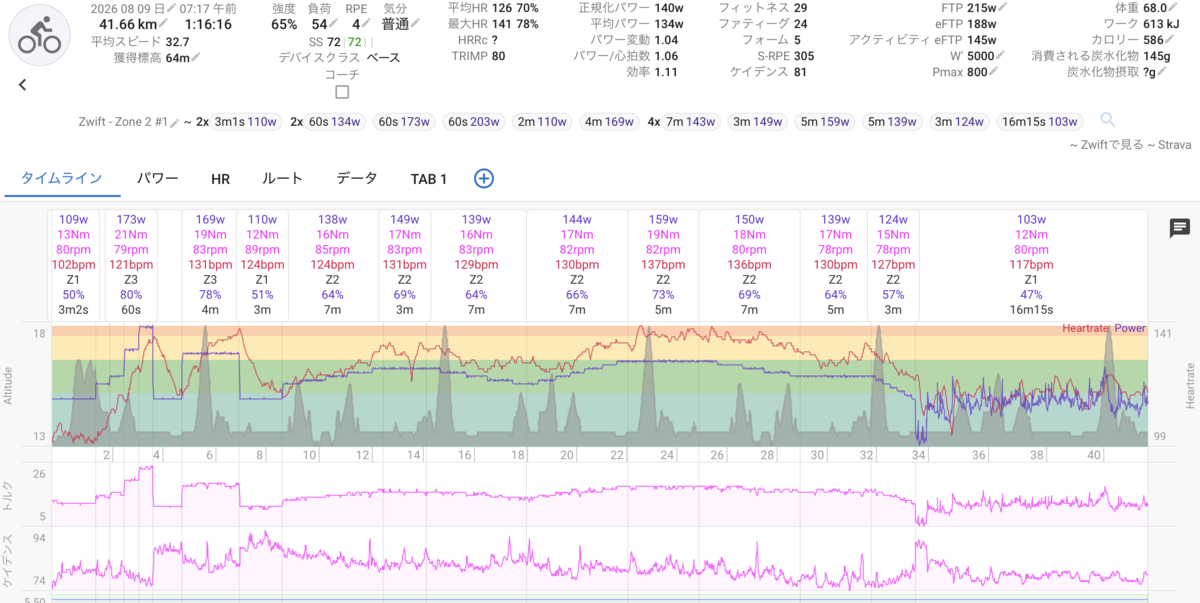Select the 5m 159w interval chip

[826, 122]
